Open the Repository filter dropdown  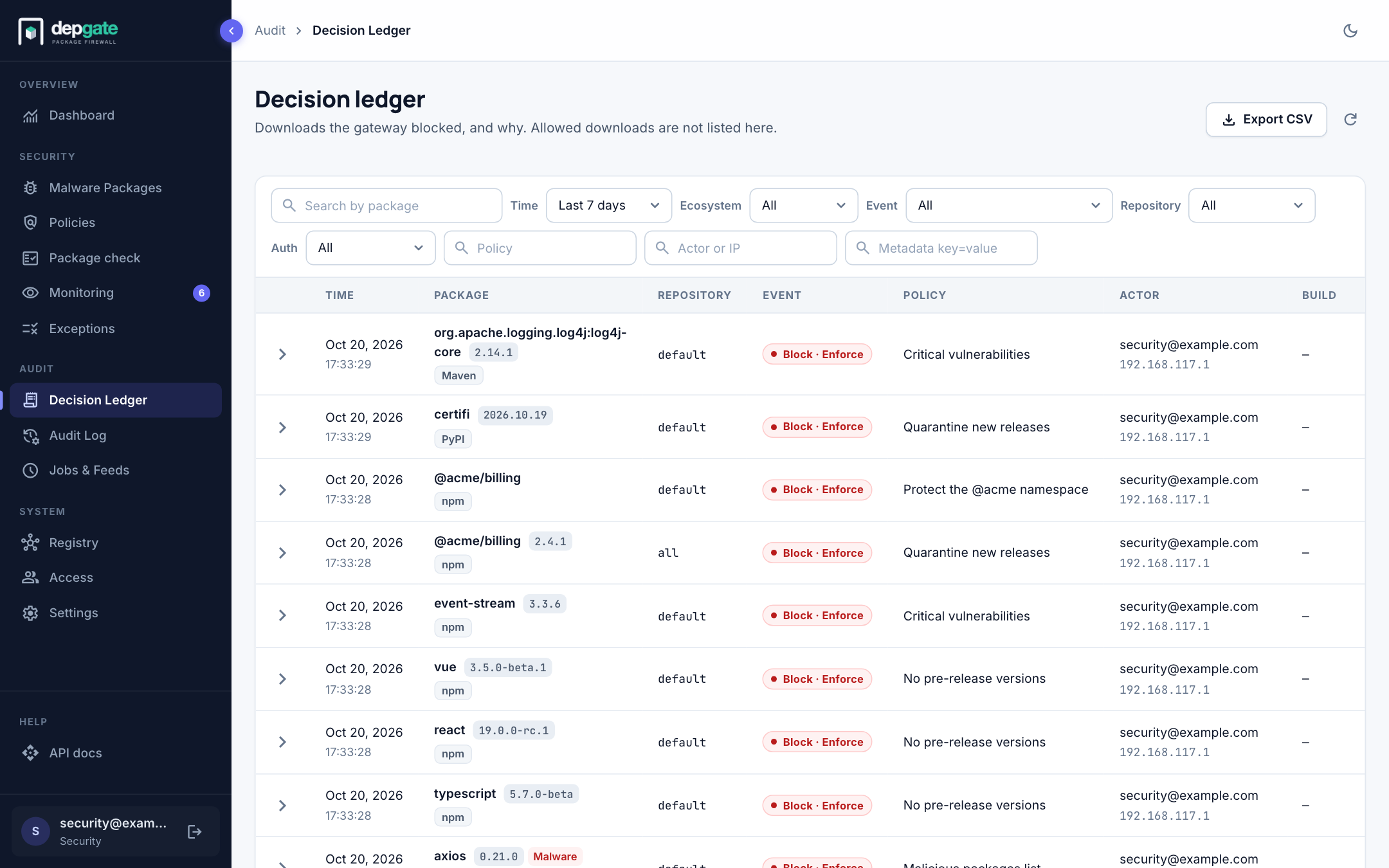(x=1251, y=205)
